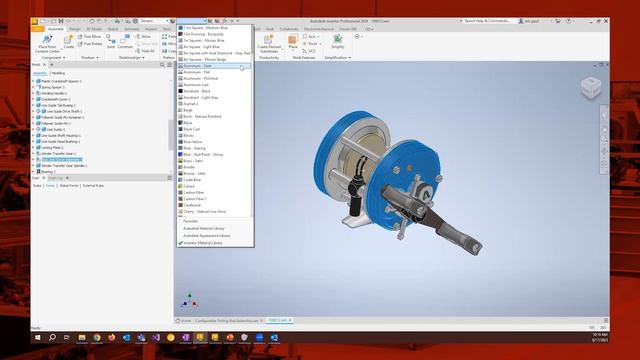Click the save icon in quick access toolbar
The height and width of the screenshot is (360, 640).
click(x=60, y=21)
